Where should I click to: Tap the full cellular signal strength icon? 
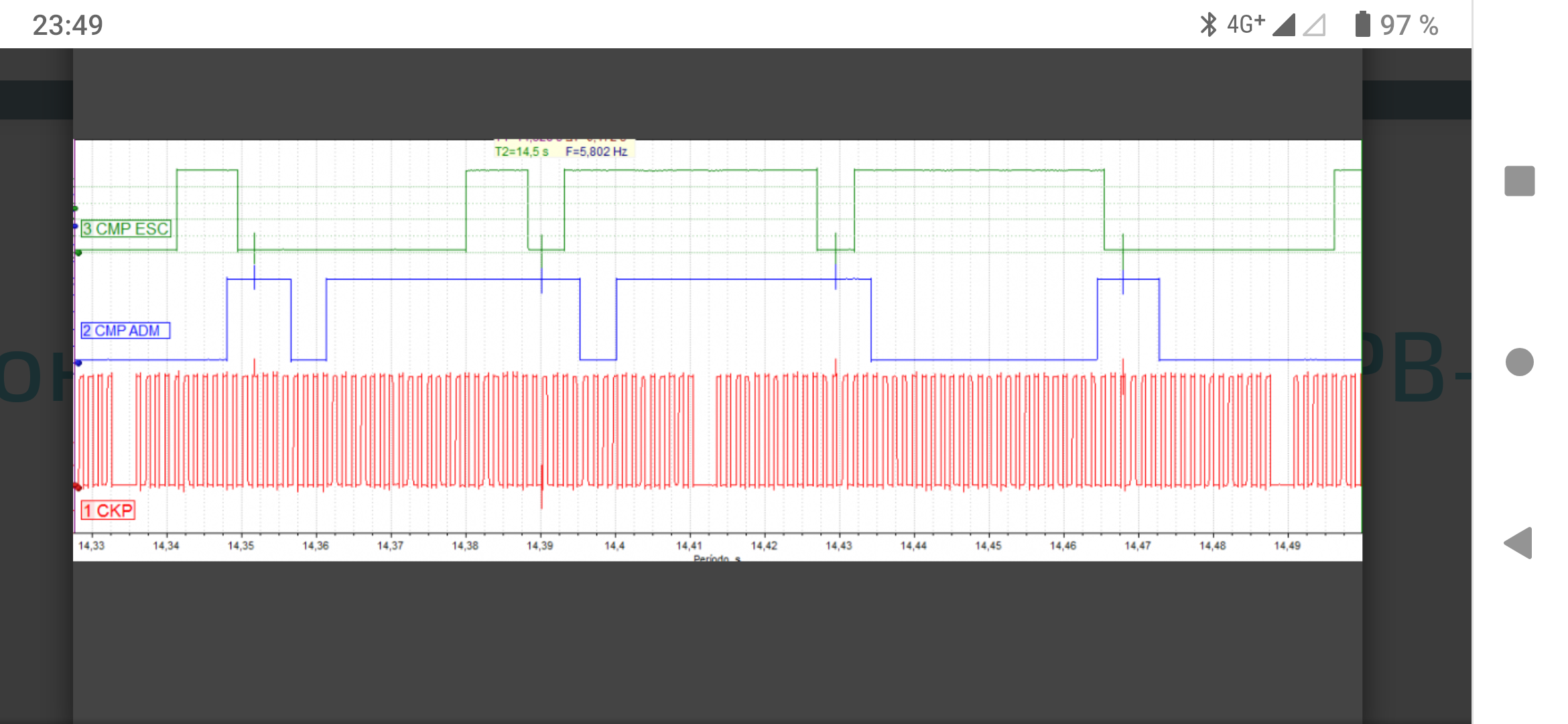pos(1284,25)
